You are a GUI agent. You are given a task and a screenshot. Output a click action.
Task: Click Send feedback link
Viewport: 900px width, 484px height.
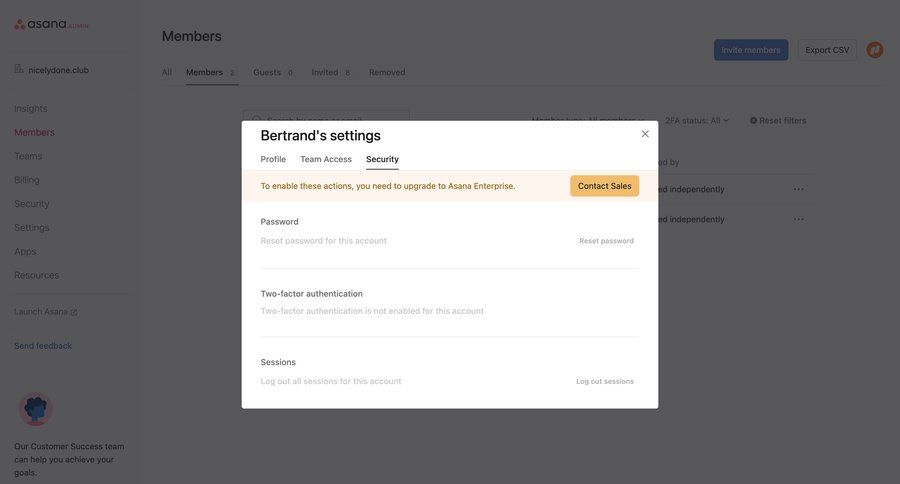[43, 346]
